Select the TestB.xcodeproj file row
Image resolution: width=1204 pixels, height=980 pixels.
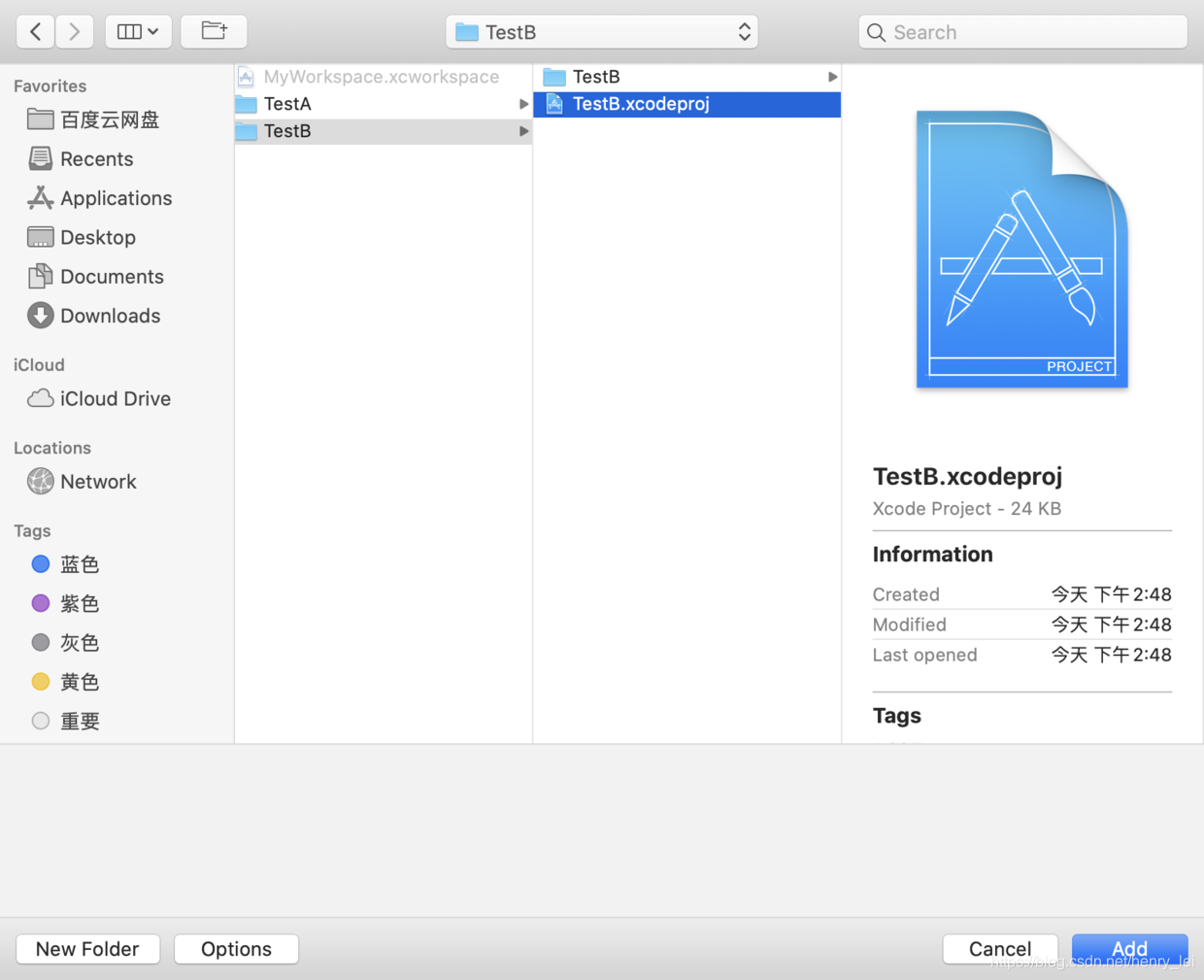pos(686,104)
